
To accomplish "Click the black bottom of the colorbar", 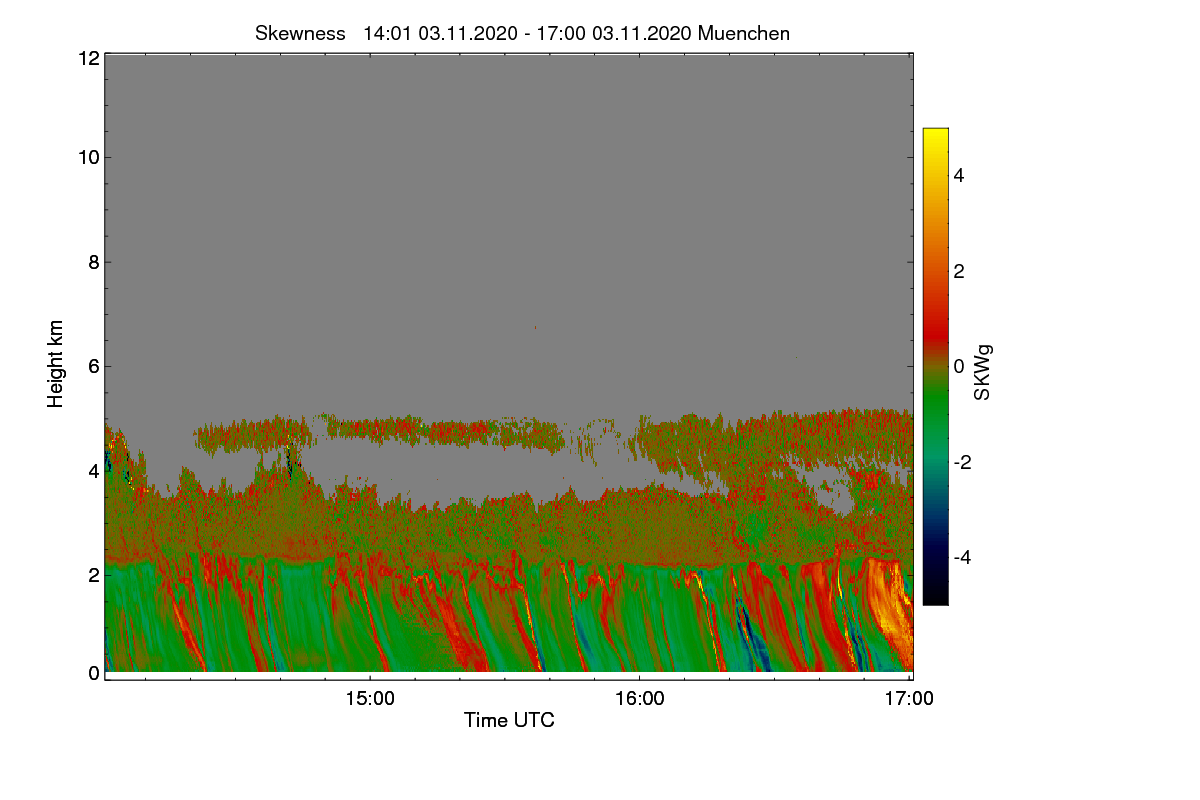I will point(935,595).
